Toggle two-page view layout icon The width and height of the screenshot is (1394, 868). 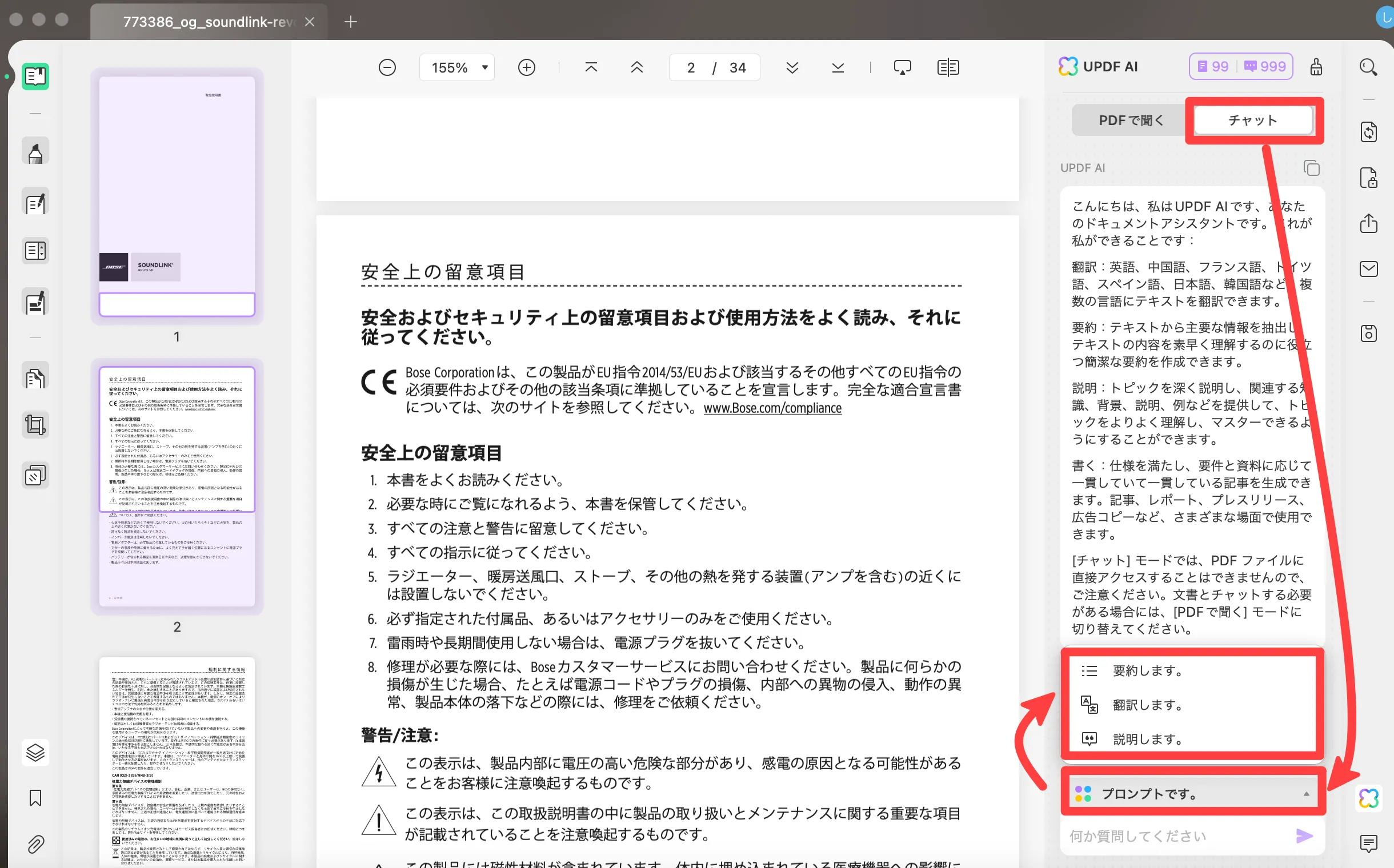[x=948, y=68]
